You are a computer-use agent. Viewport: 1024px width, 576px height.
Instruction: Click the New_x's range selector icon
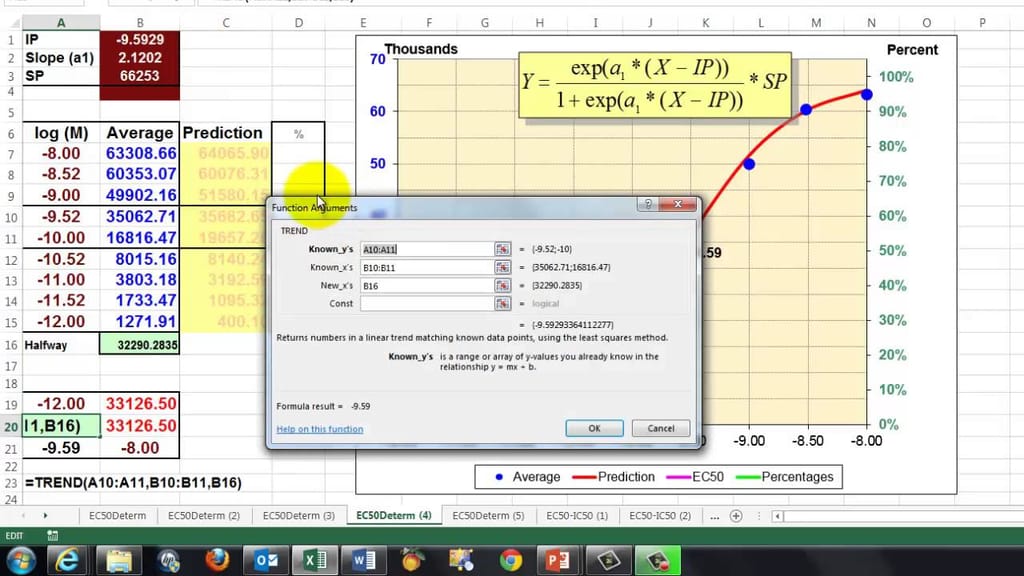click(x=503, y=285)
